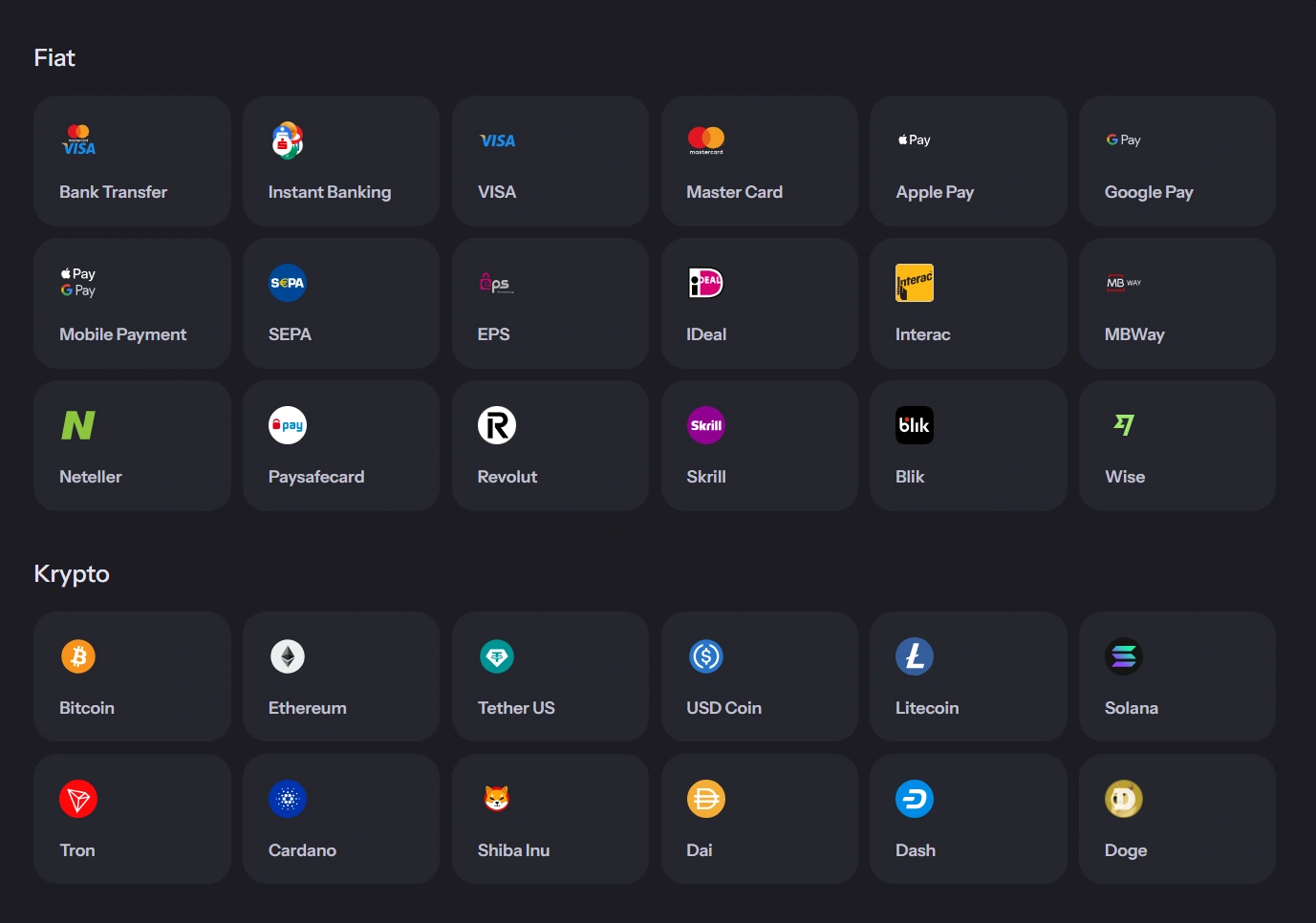This screenshot has width=1316, height=923.
Task: Click the Doge coin icon
Action: [x=1124, y=799]
